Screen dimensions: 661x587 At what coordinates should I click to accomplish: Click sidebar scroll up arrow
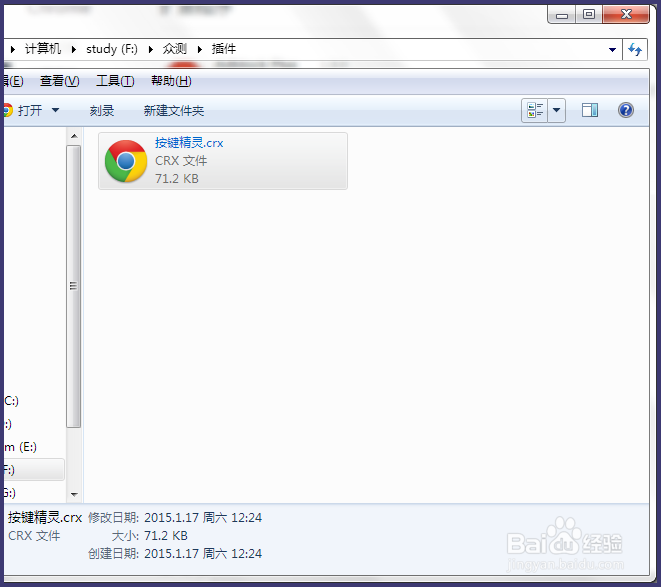[x=74, y=136]
